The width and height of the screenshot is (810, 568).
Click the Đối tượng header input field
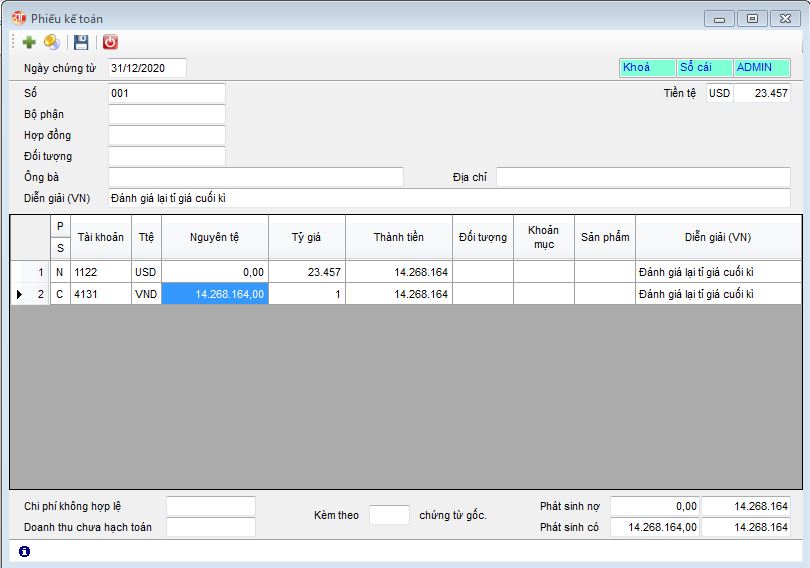pyautogui.click(x=167, y=156)
